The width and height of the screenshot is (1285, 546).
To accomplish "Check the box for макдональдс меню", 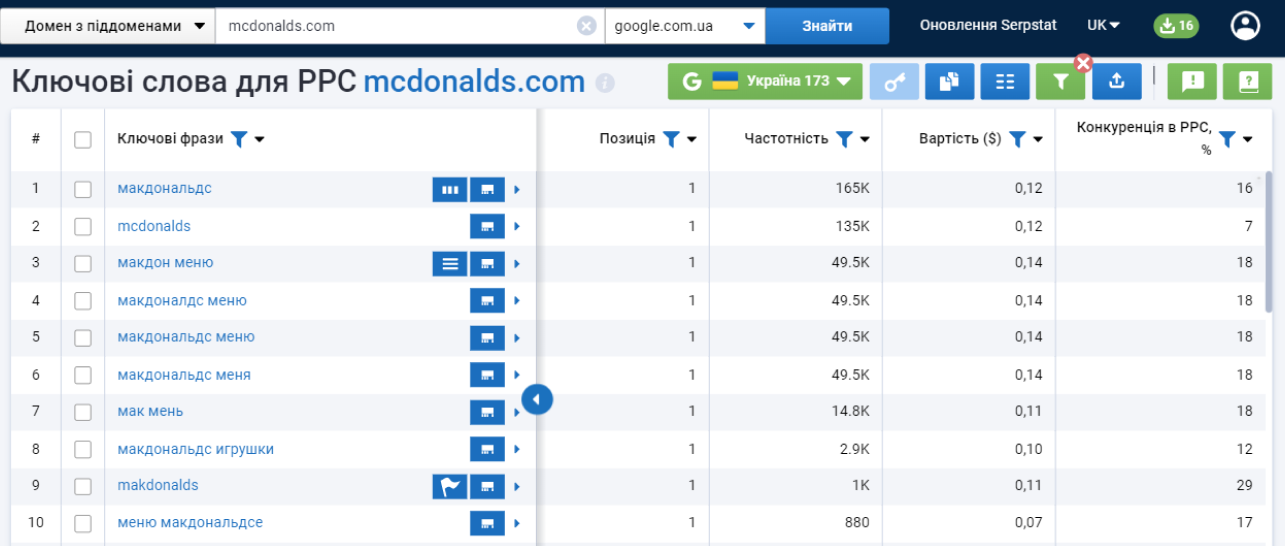I will point(83,338).
